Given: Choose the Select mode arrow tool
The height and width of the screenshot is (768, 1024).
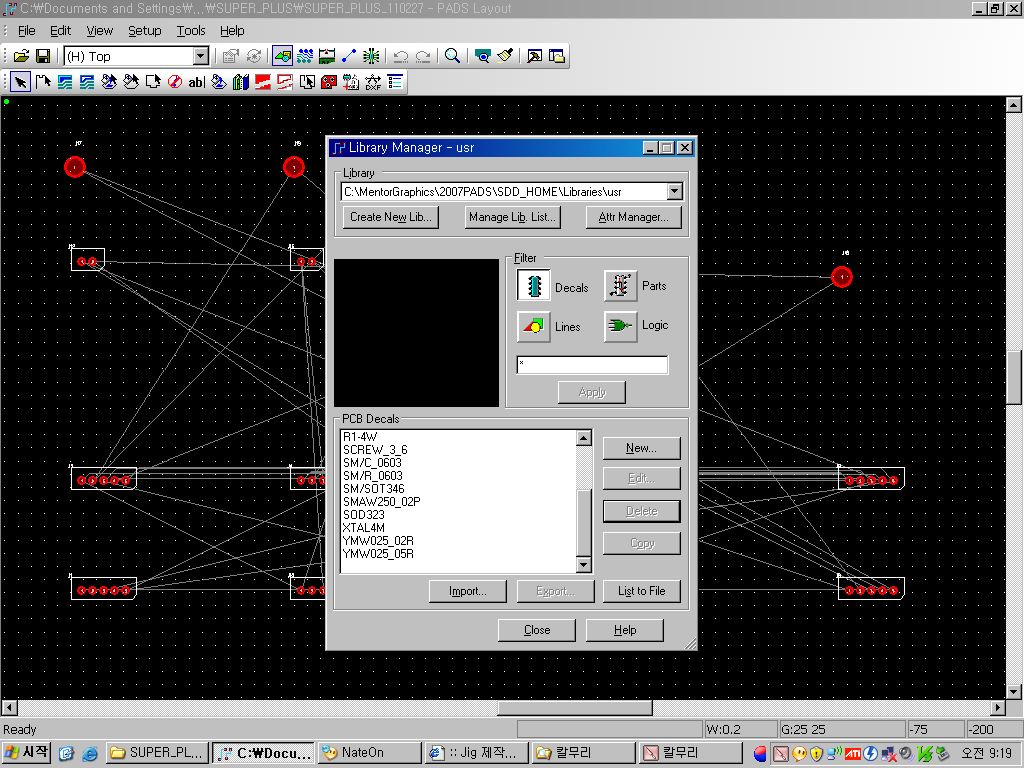Looking at the screenshot, I should (x=21, y=82).
